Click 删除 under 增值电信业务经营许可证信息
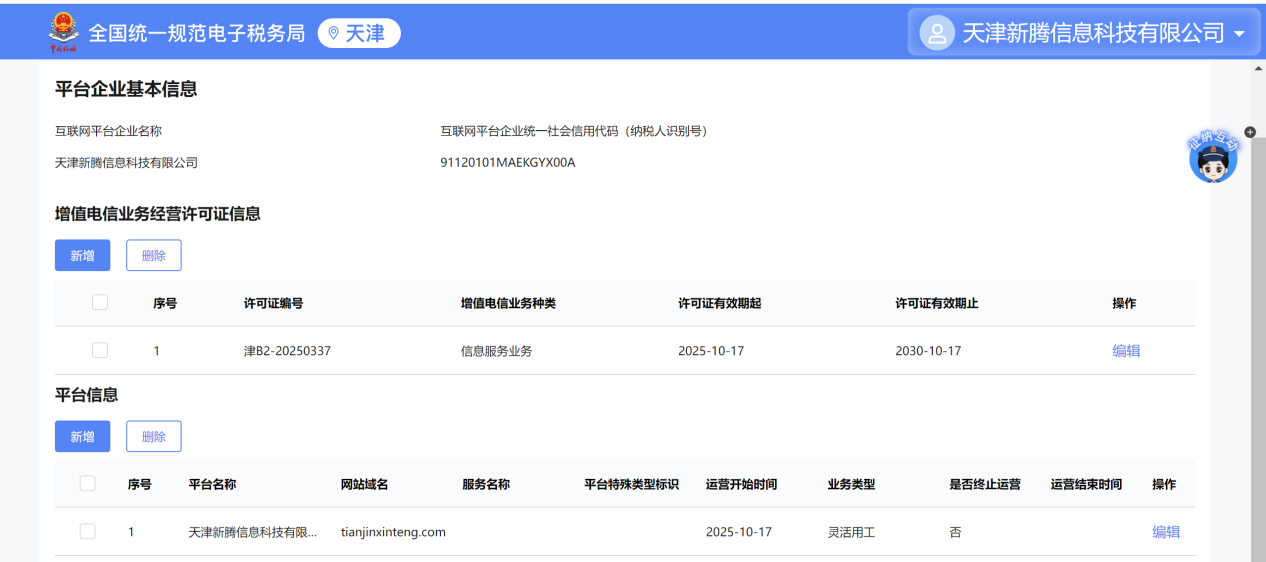 (x=154, y=255)
